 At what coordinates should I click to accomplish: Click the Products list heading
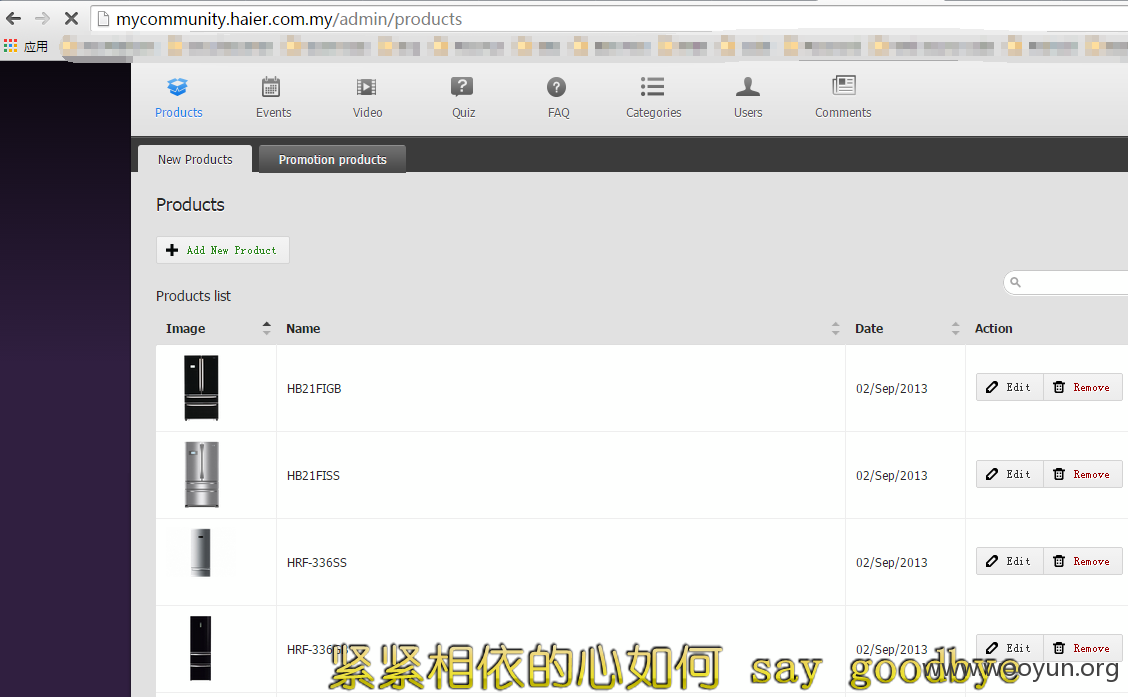[x=193, y=296]
